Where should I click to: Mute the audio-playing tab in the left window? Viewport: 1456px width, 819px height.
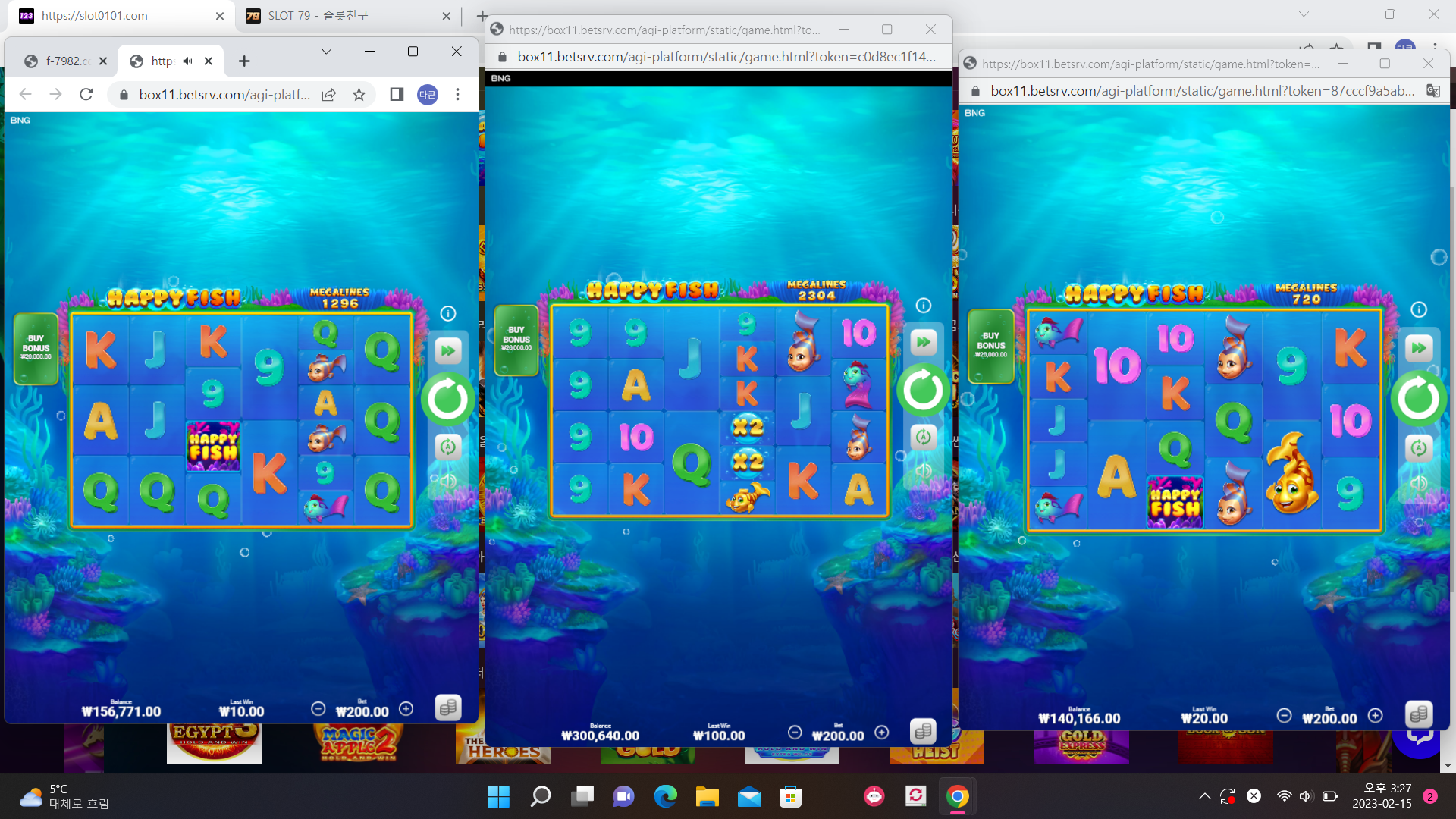point(188,61)
